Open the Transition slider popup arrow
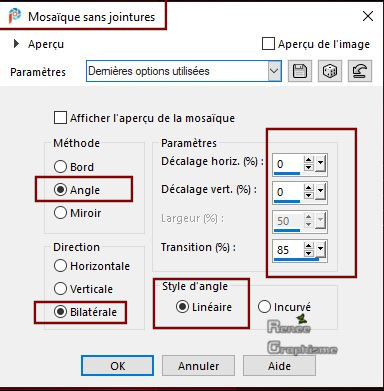The image size is (384, 391). click(x=320, y=249)
